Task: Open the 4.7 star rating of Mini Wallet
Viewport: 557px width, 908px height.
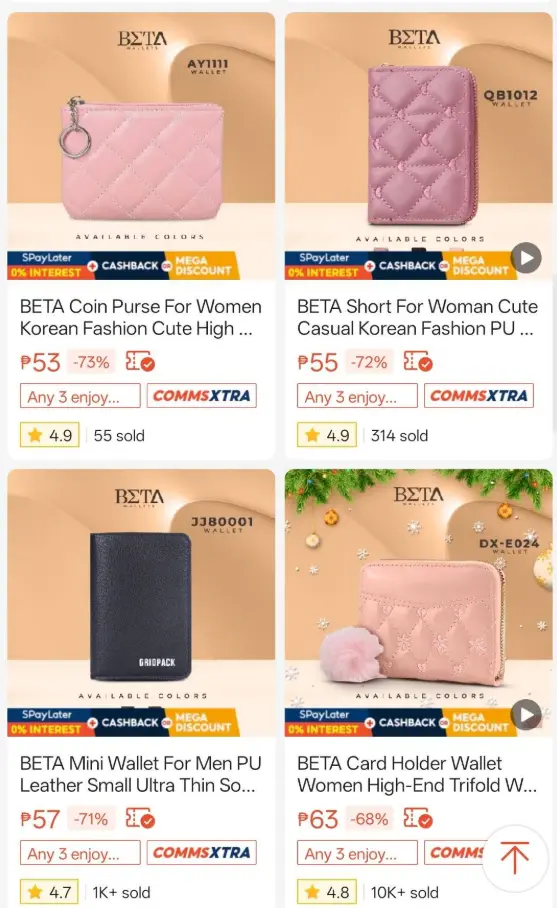Action: [50, 892]
